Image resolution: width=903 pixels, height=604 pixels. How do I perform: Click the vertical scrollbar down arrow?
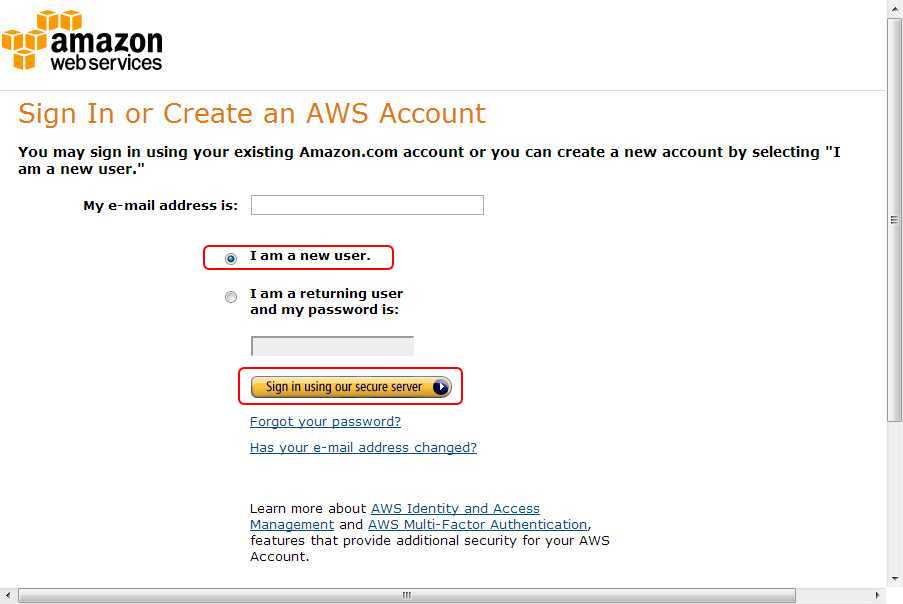coord(894,579)
